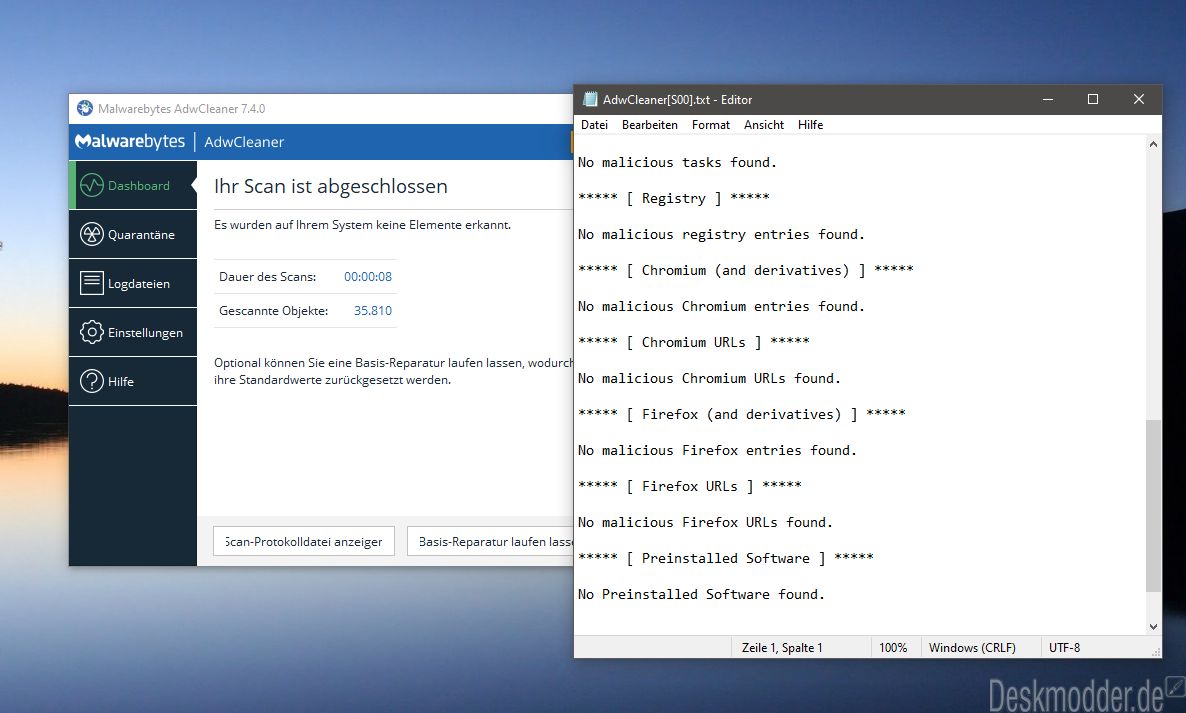Click the "Dauer des Scans:" label
The height and width of the screenshot is (713, 1186).
268,277
